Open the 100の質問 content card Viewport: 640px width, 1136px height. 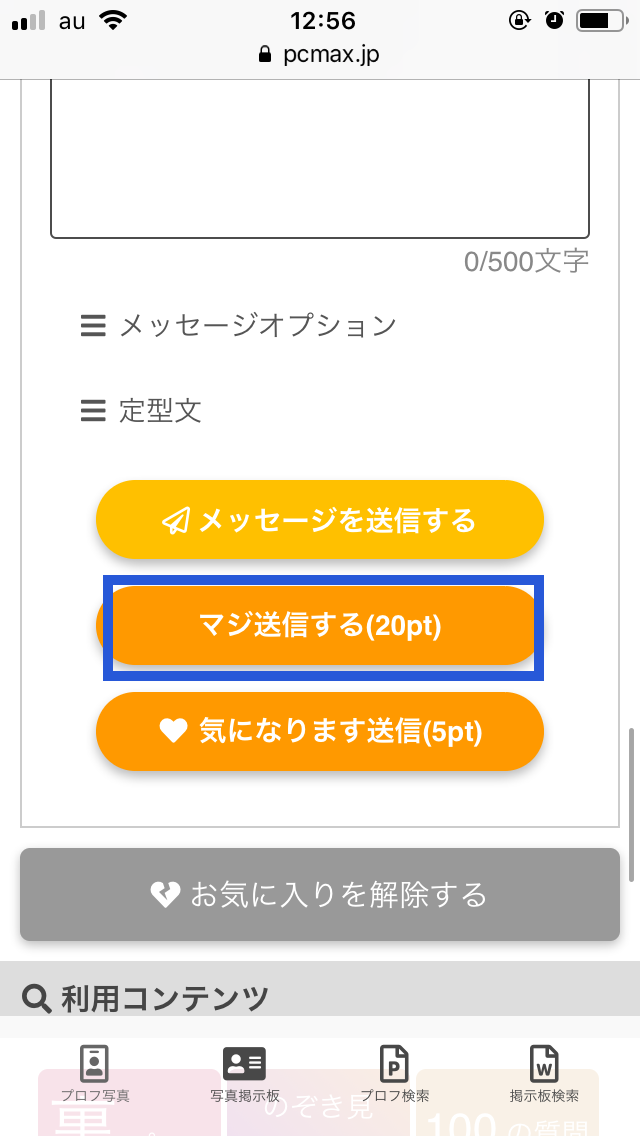[508, 1120]
